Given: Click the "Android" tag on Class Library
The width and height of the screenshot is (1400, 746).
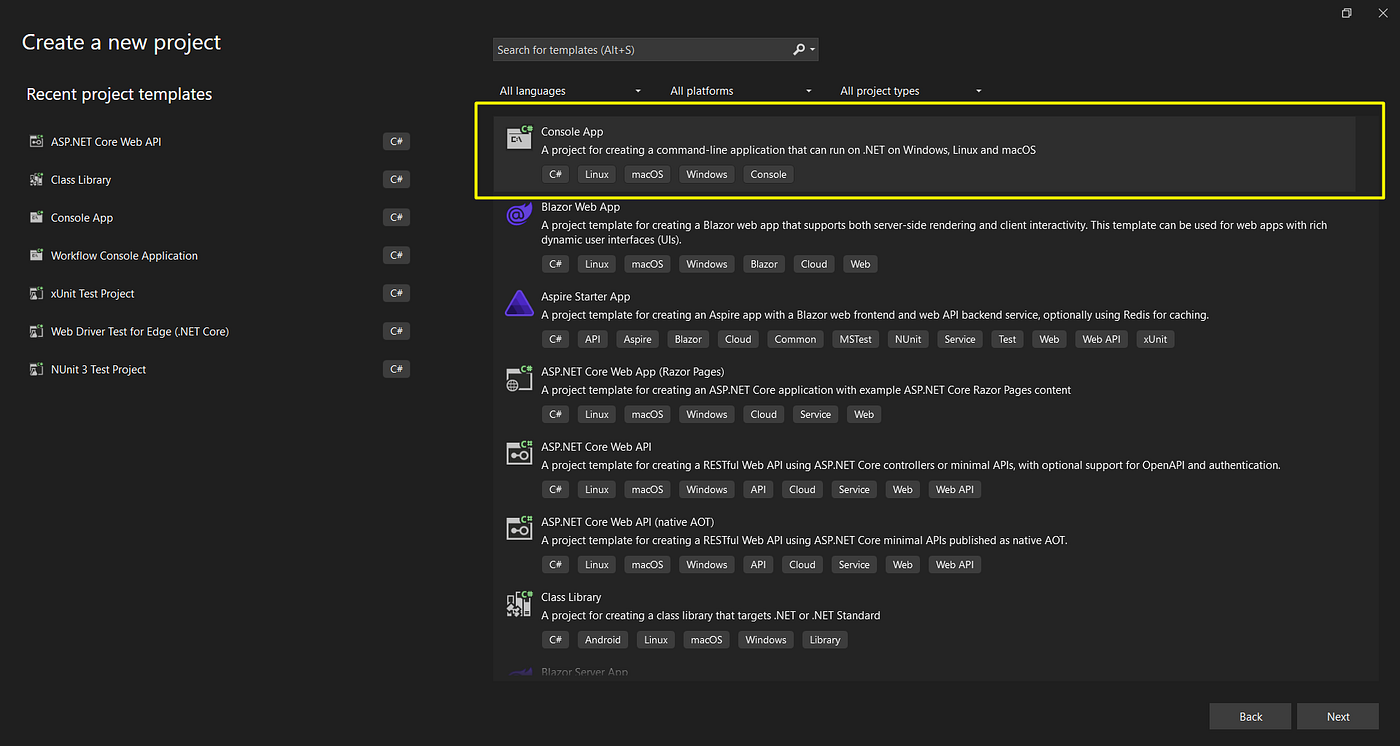Looking at the screenshot, I should [x=603, y=640].
